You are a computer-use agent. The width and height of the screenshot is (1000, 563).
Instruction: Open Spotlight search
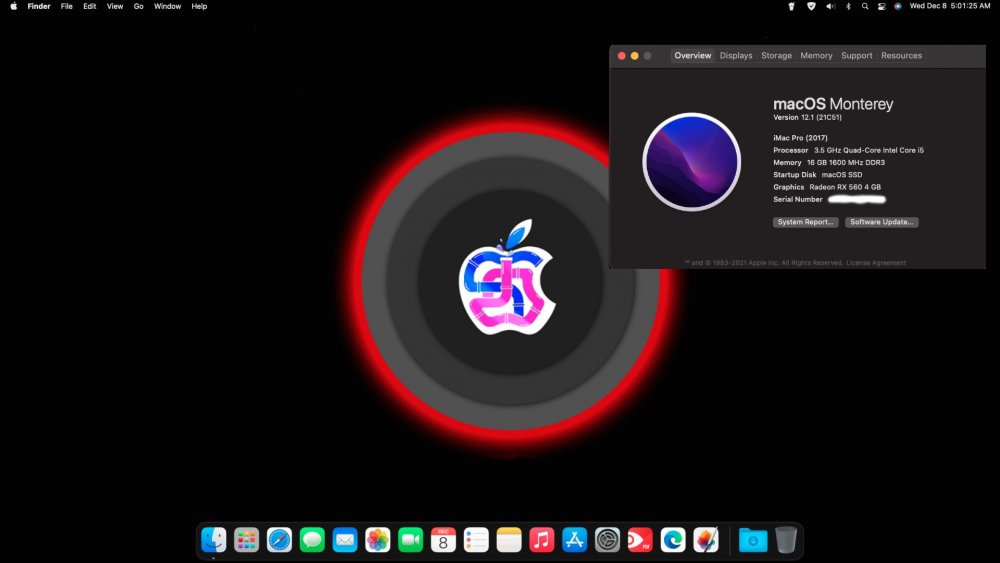[865, 6]
